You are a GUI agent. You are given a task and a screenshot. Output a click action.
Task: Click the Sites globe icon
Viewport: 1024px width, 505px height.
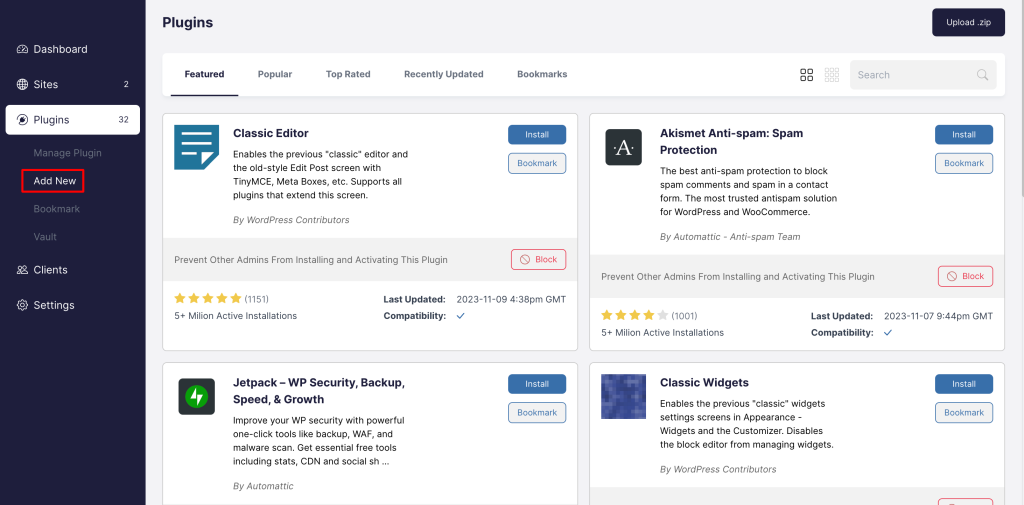[x=22, y=84]
